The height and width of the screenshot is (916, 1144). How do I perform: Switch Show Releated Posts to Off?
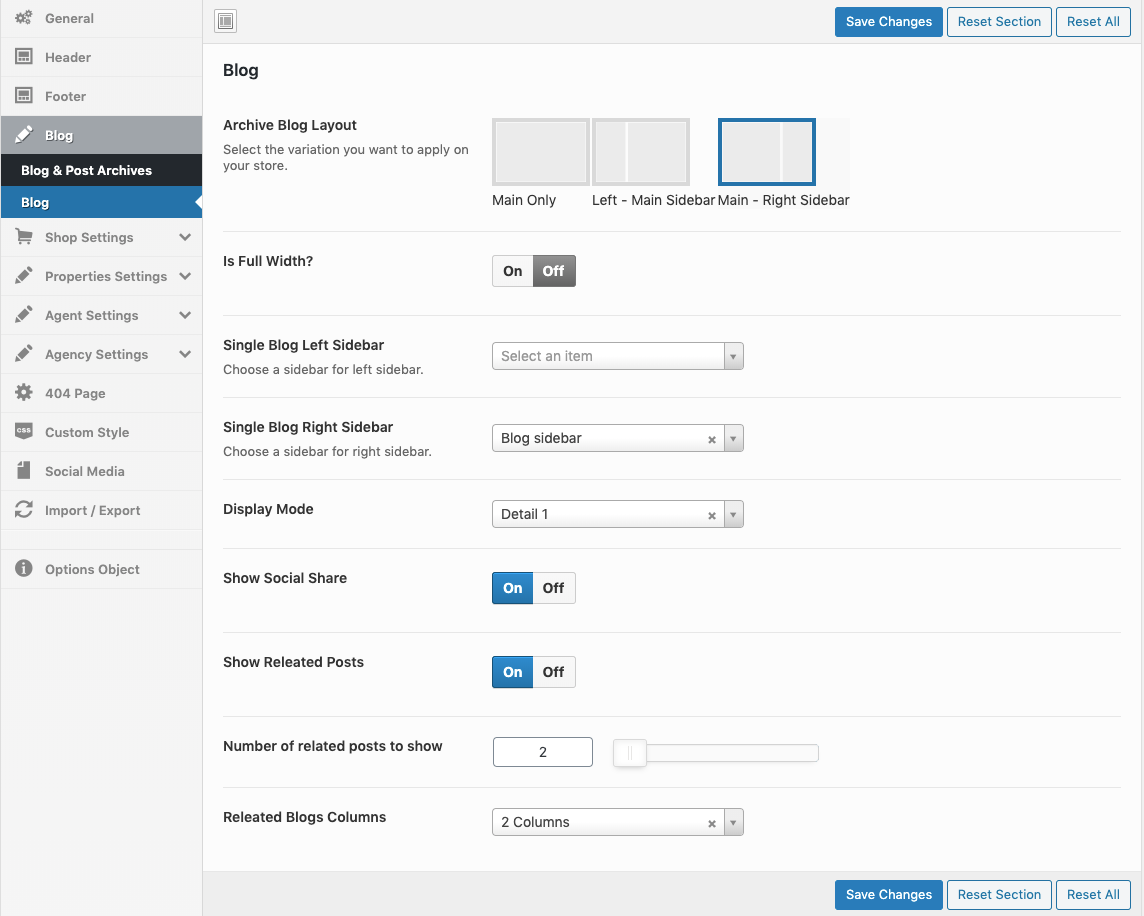[x=554, y=672]
